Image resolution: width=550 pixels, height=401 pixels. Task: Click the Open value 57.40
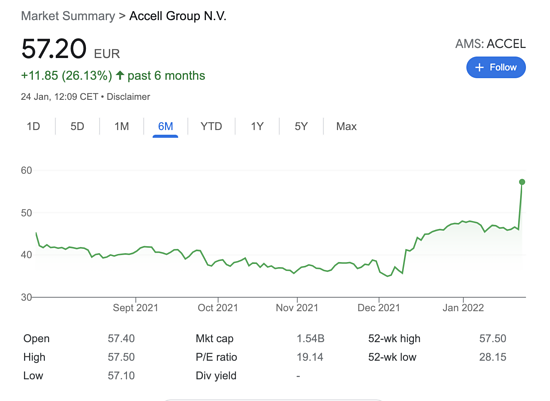pos(121,339)
